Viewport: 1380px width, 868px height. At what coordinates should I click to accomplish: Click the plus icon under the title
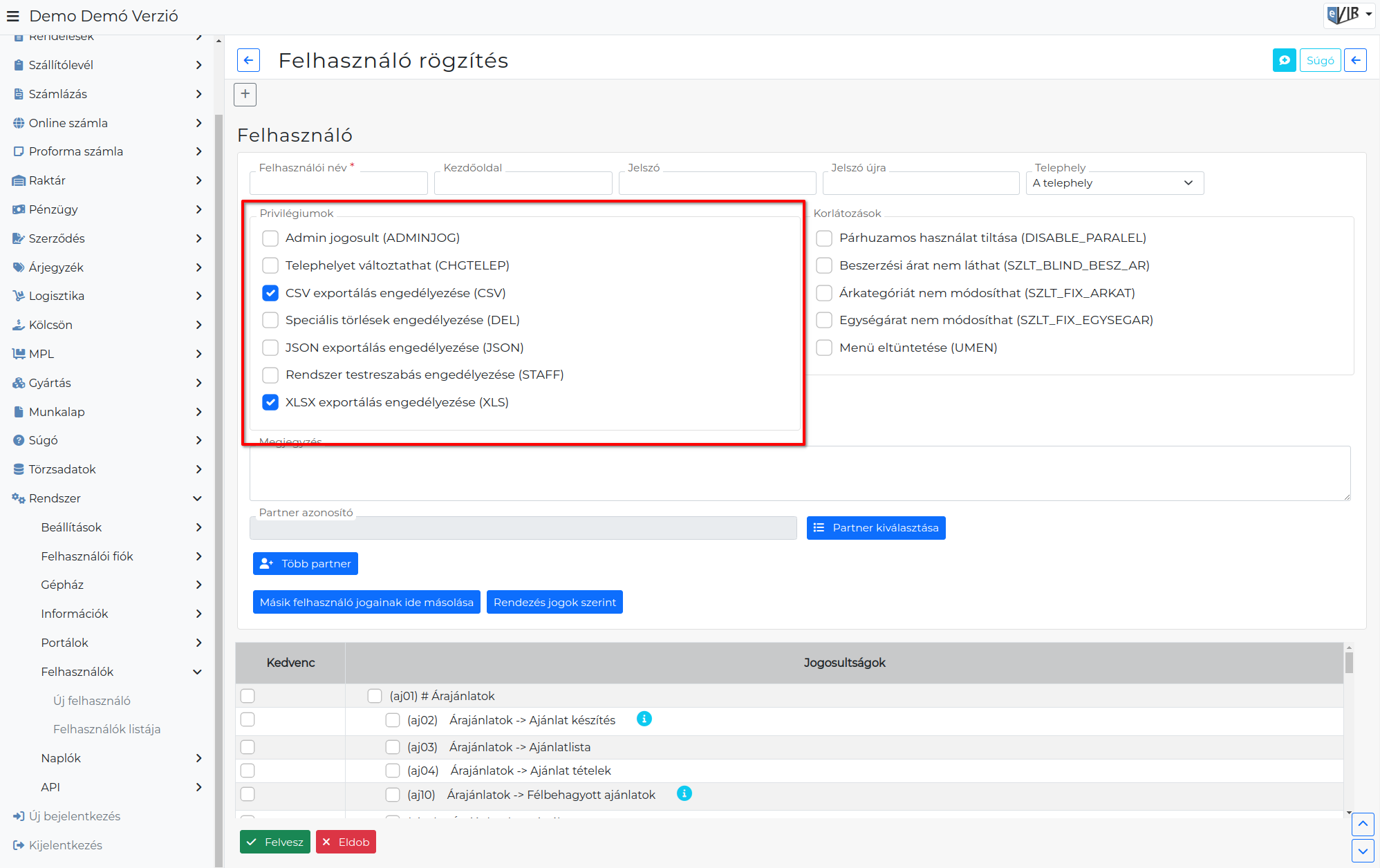pyautogui.click(x=245, y=94)
